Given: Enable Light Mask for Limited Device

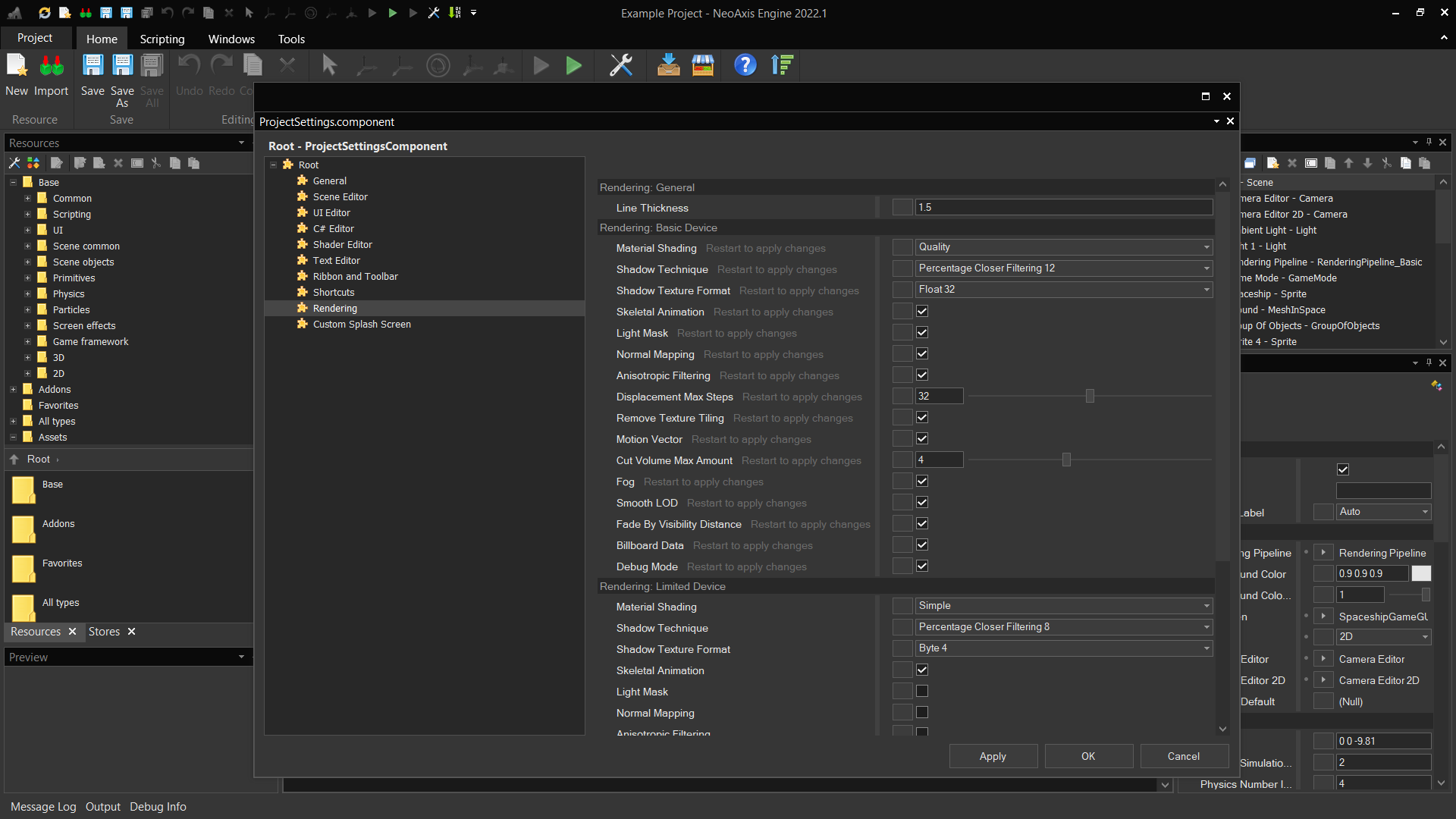Looking at the screenshot, I should (922, 692).
